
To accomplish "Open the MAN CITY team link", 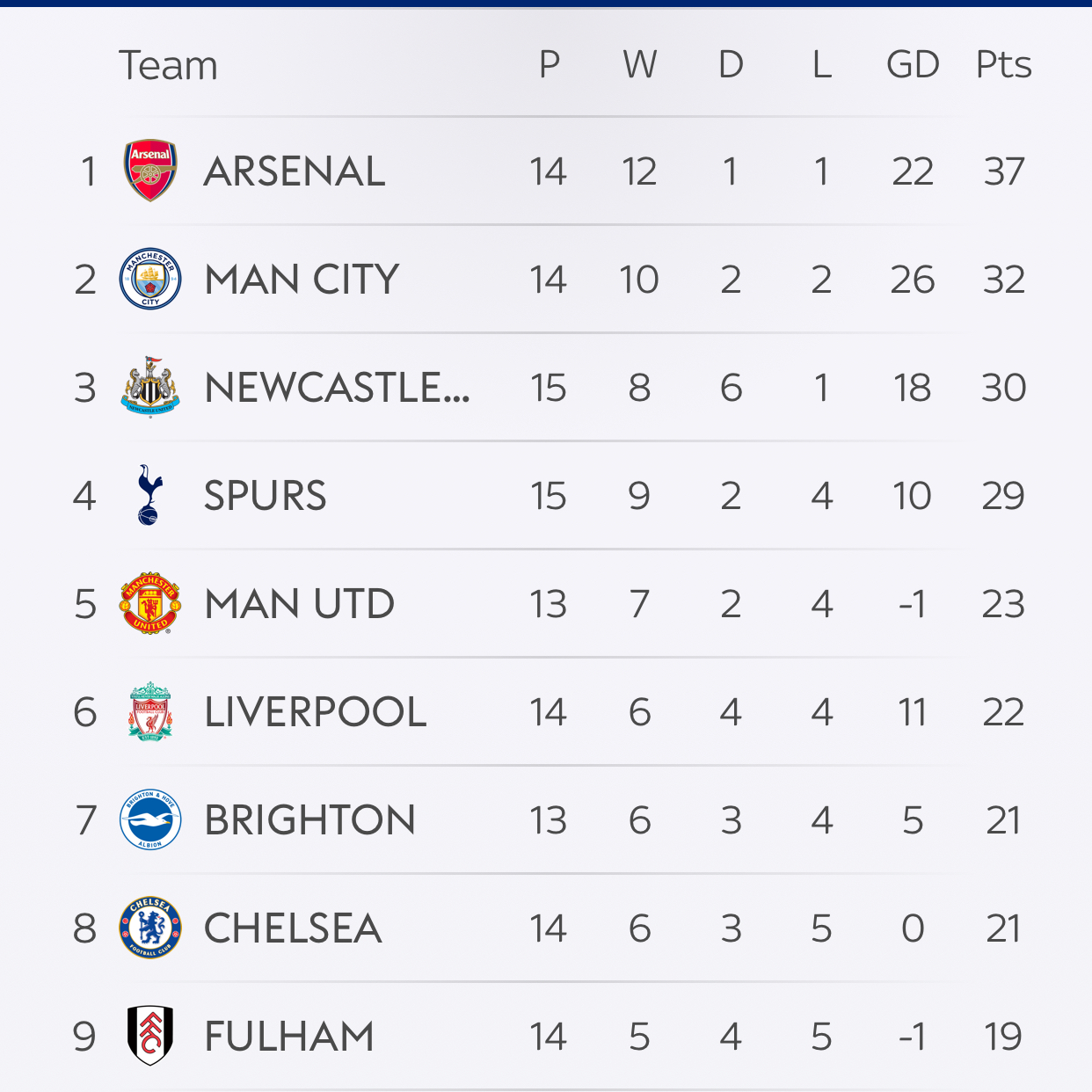I will click(x=302, y=280).
